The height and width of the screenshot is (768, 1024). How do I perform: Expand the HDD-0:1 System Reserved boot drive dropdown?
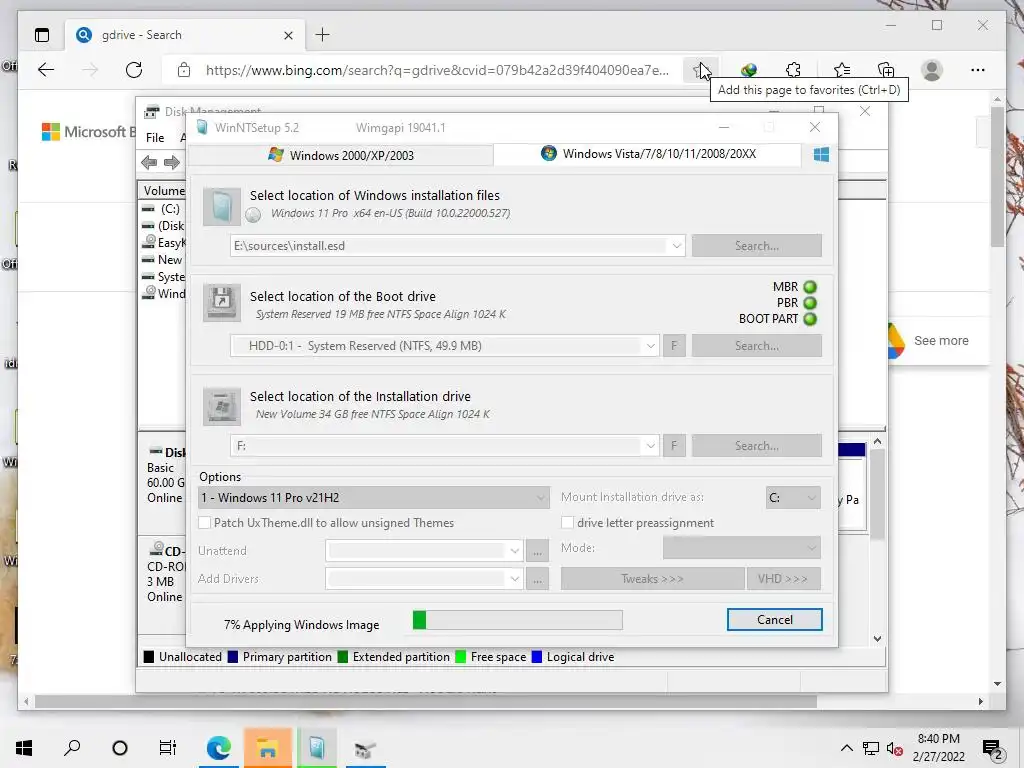click(650, 346)
